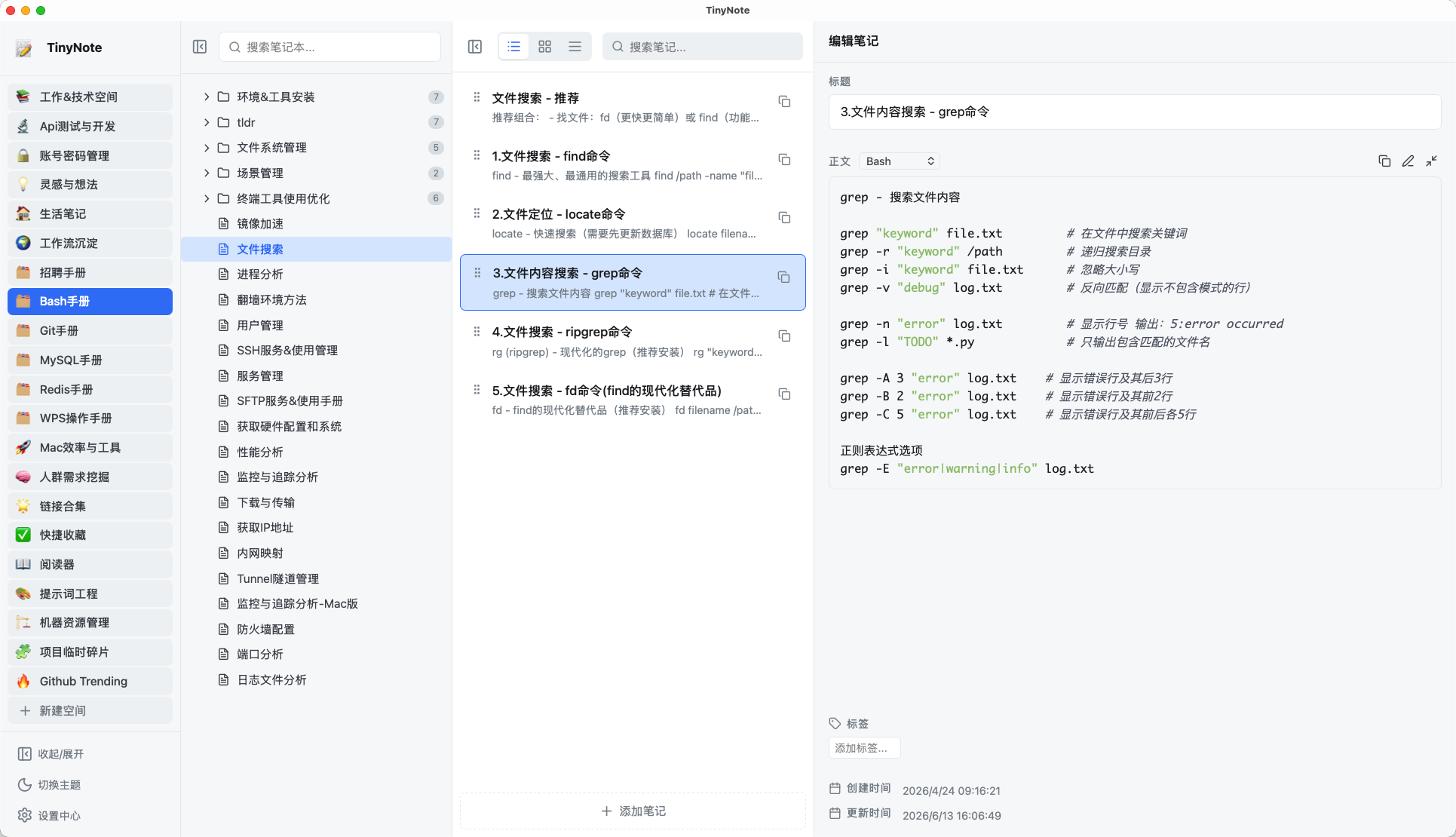Expand the 终端工具使用优化 folder
The image size is (1456, 837).
(207, 198)
